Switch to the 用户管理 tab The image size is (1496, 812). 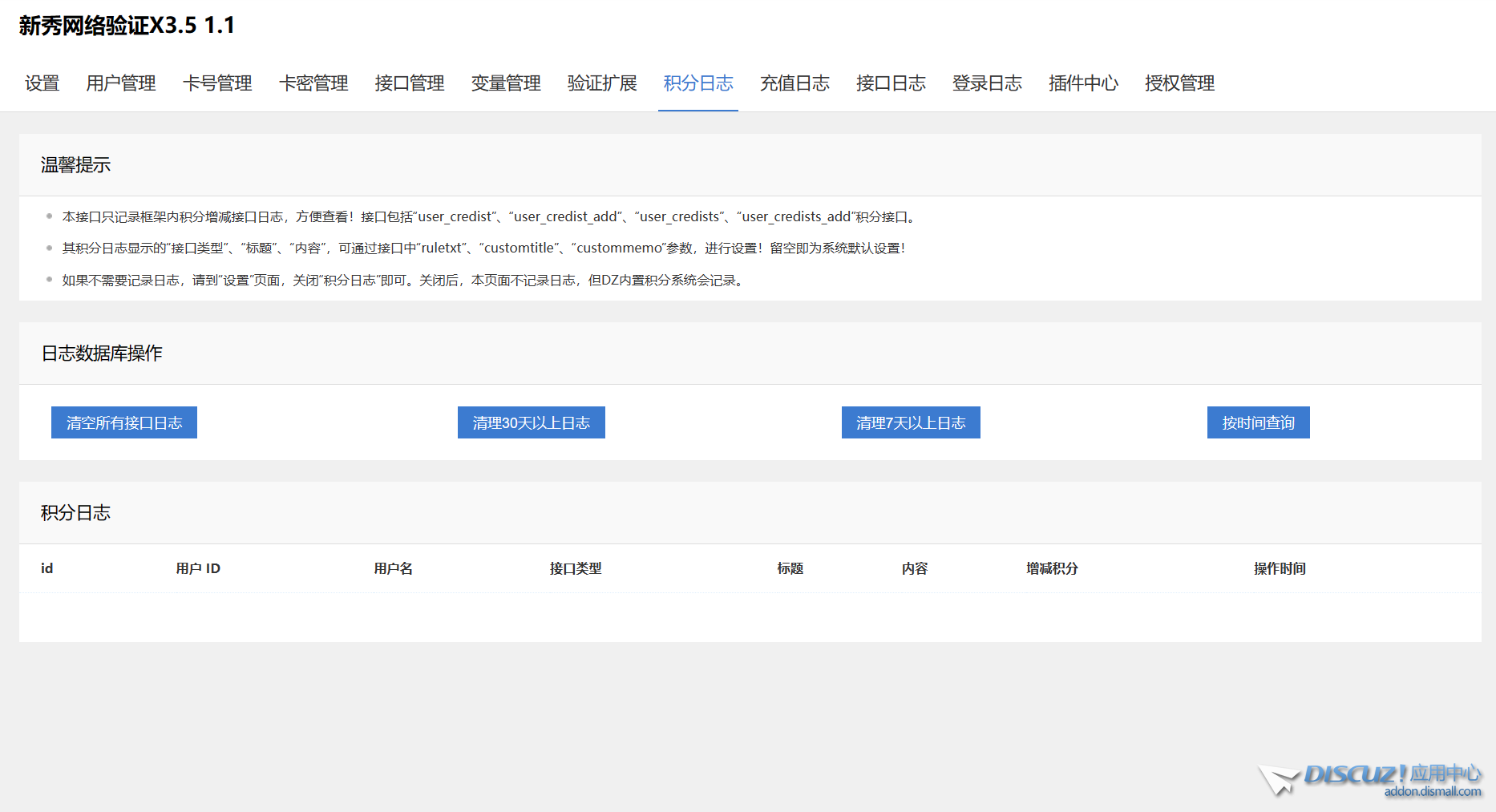click(x=121, y=83)
